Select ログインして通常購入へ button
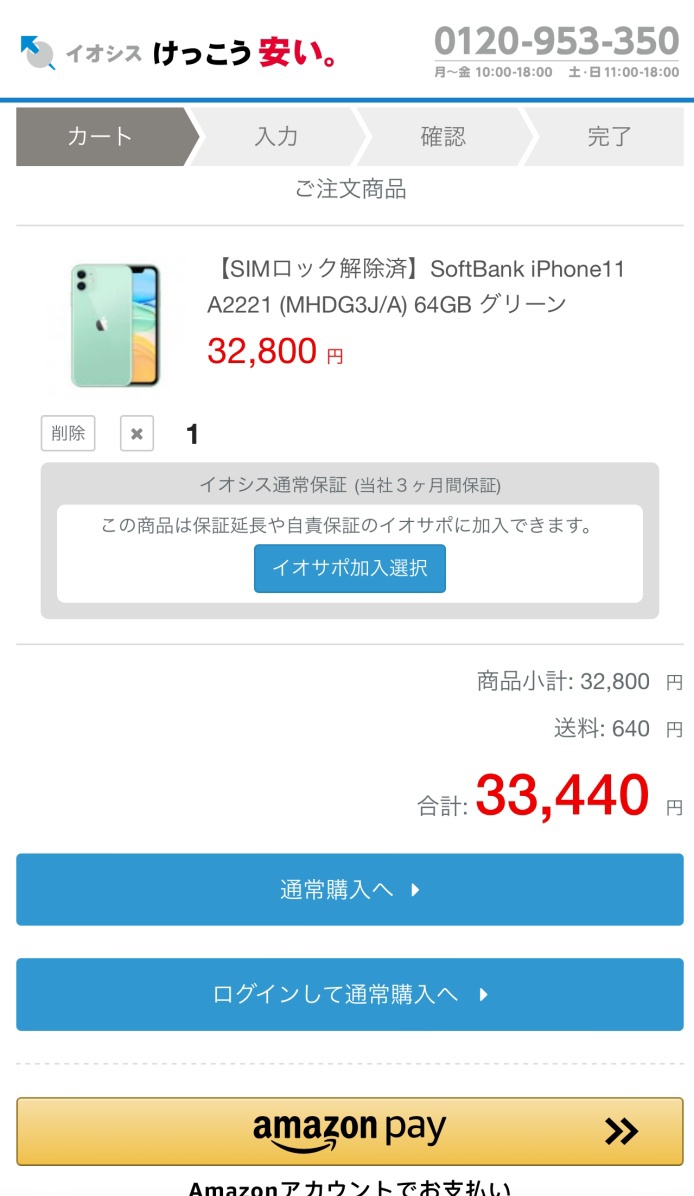This screenshot has width=694, height=1196. pos(350,995)
